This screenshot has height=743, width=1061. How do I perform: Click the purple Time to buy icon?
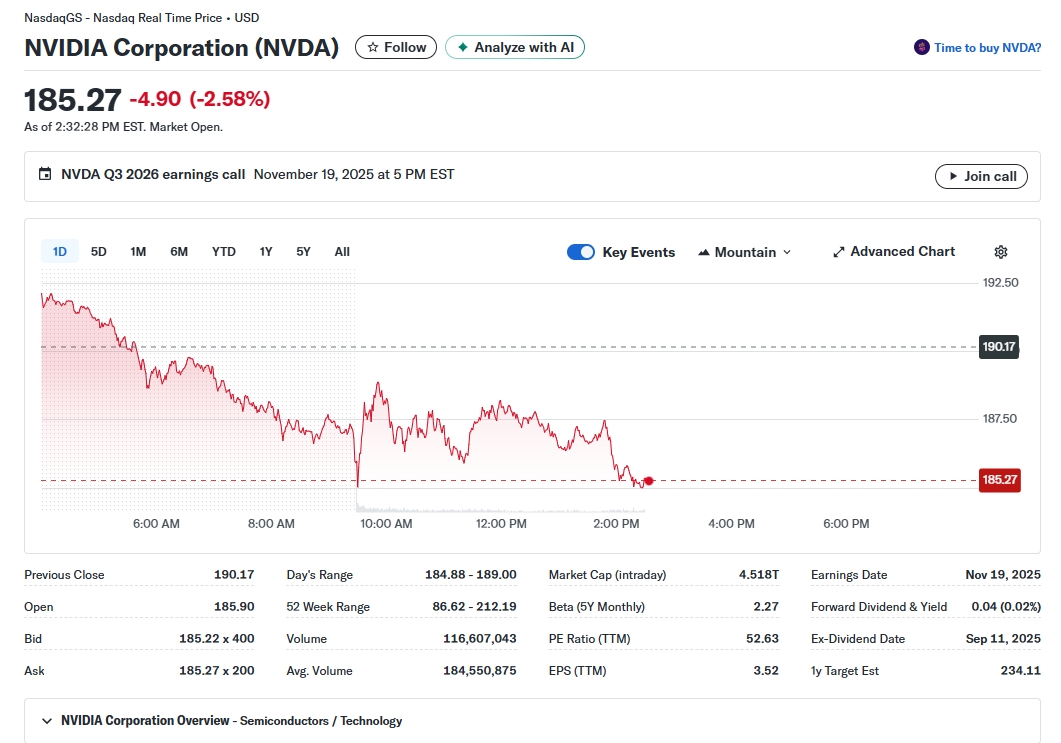[922, 47]
